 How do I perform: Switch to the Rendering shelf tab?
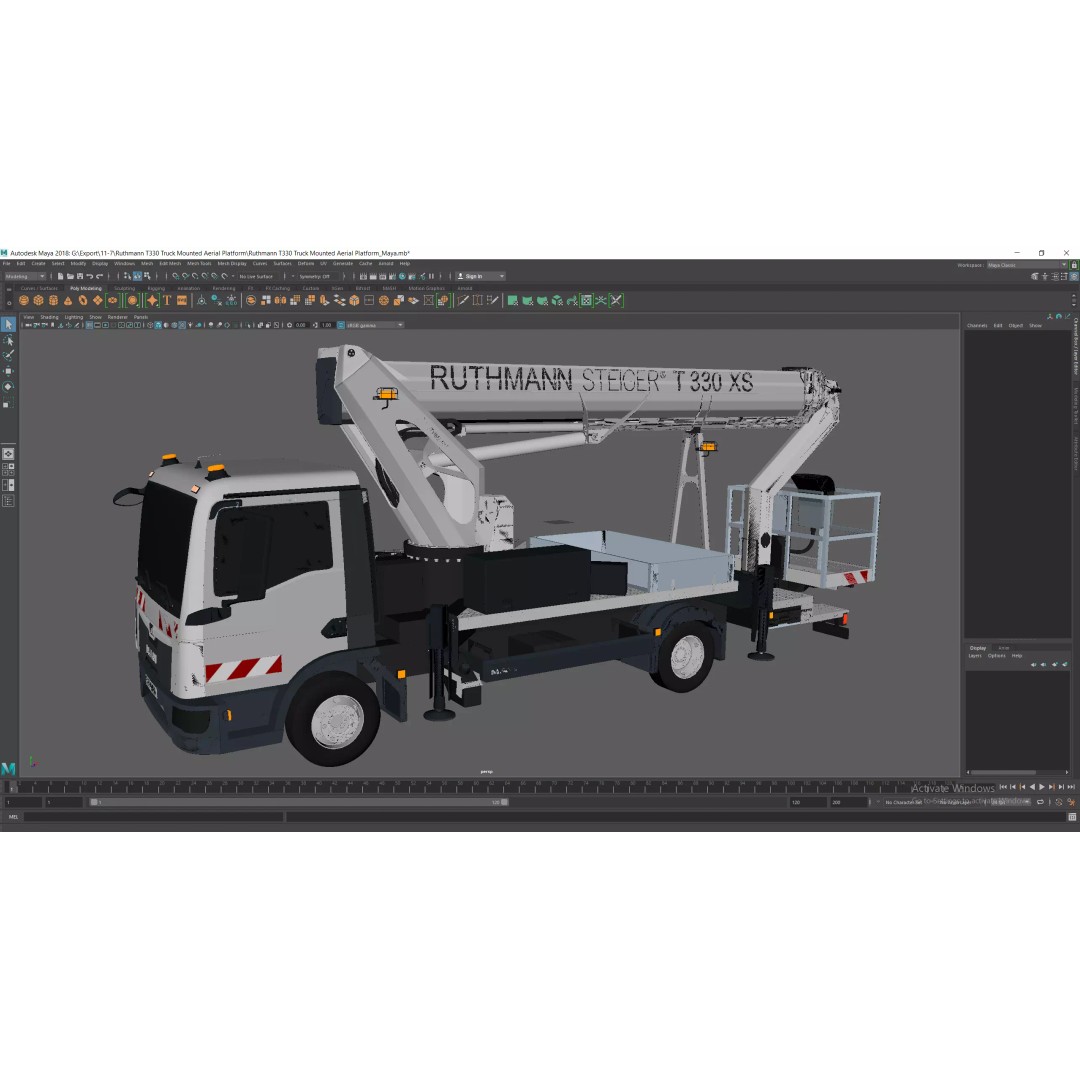(224, 288)
